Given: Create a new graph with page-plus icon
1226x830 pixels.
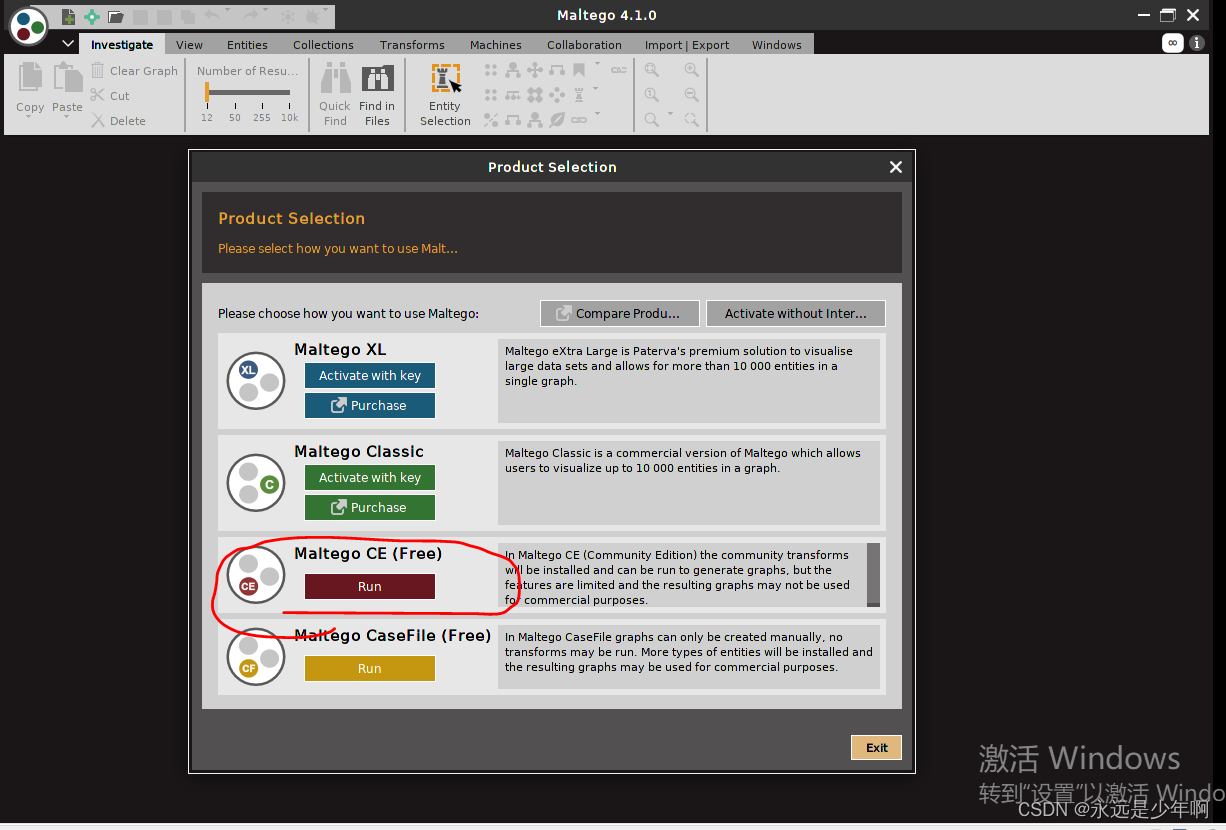Looking at the screenshot, I should pos(68,16).
